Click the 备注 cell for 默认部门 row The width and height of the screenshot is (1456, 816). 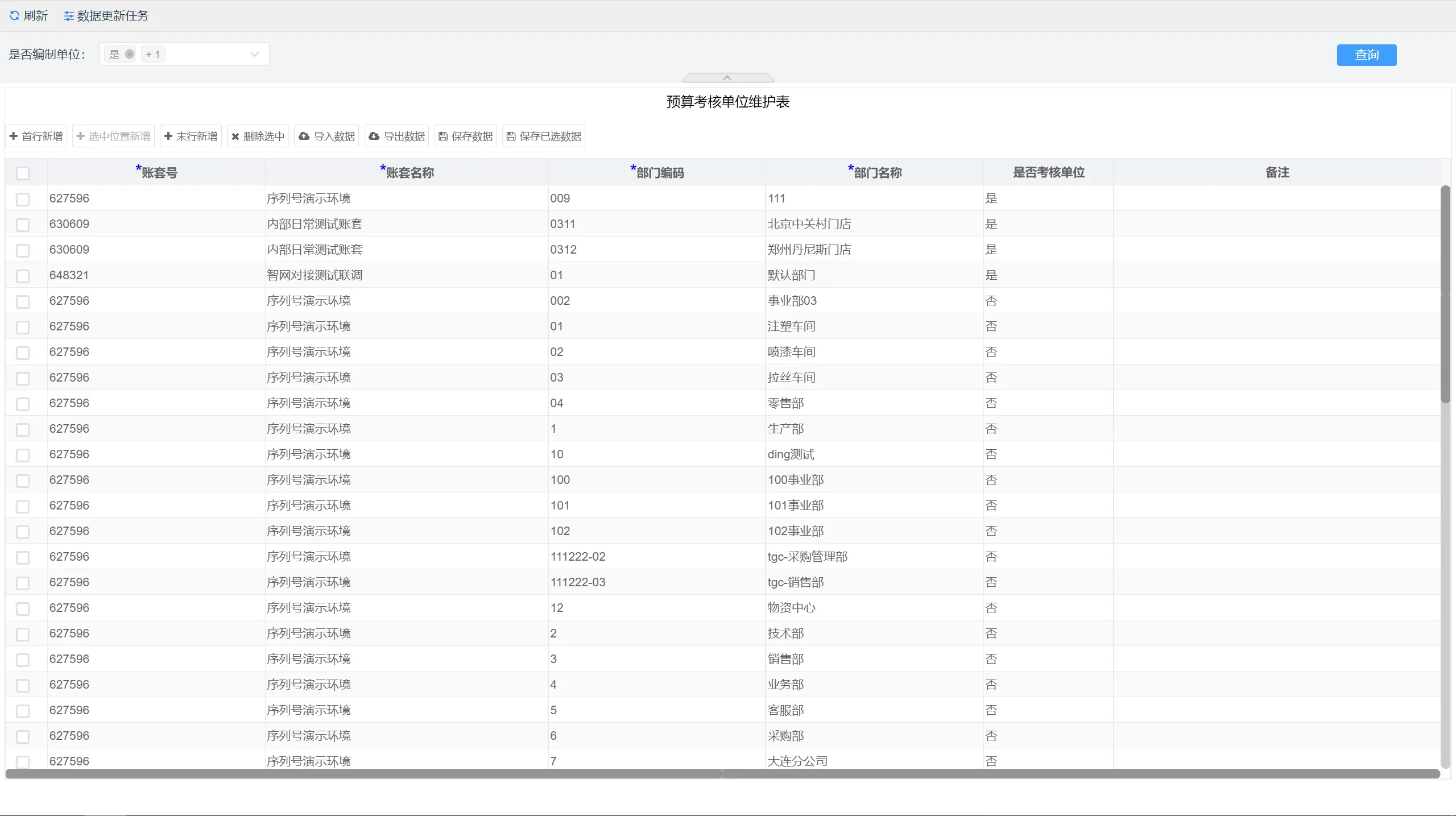coord(1277,275)
